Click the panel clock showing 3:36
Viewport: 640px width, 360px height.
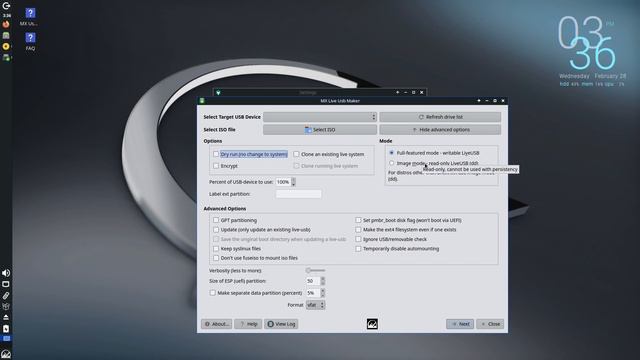coord(7,16)
